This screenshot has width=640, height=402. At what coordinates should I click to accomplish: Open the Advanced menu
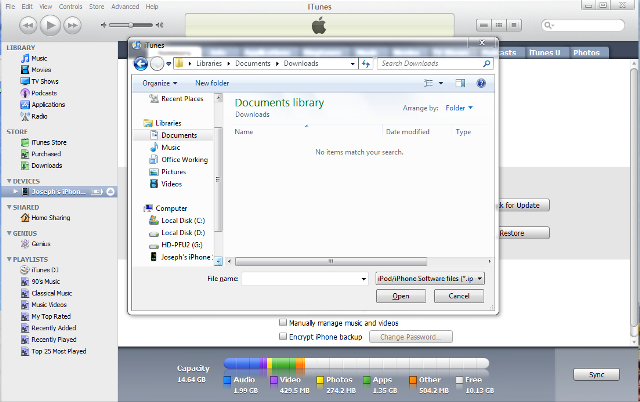coord(125,7)
